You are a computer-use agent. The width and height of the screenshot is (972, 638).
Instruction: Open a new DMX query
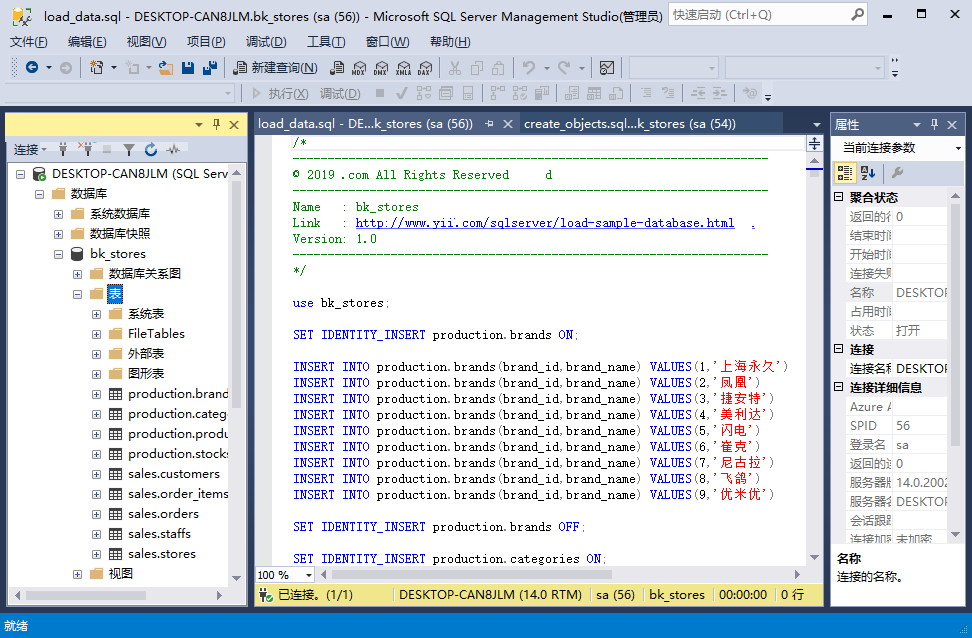[381, 67]
